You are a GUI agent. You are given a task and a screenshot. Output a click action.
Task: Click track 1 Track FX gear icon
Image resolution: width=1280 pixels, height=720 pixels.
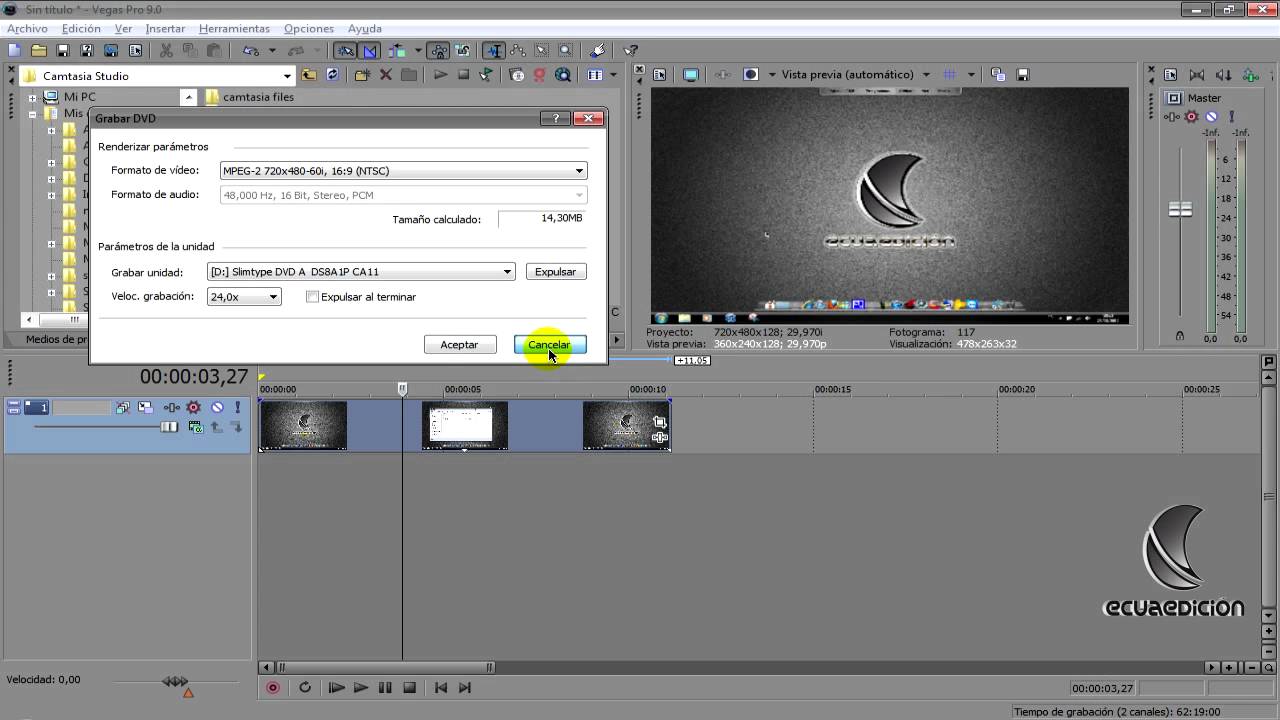click(x=193, y=407)
